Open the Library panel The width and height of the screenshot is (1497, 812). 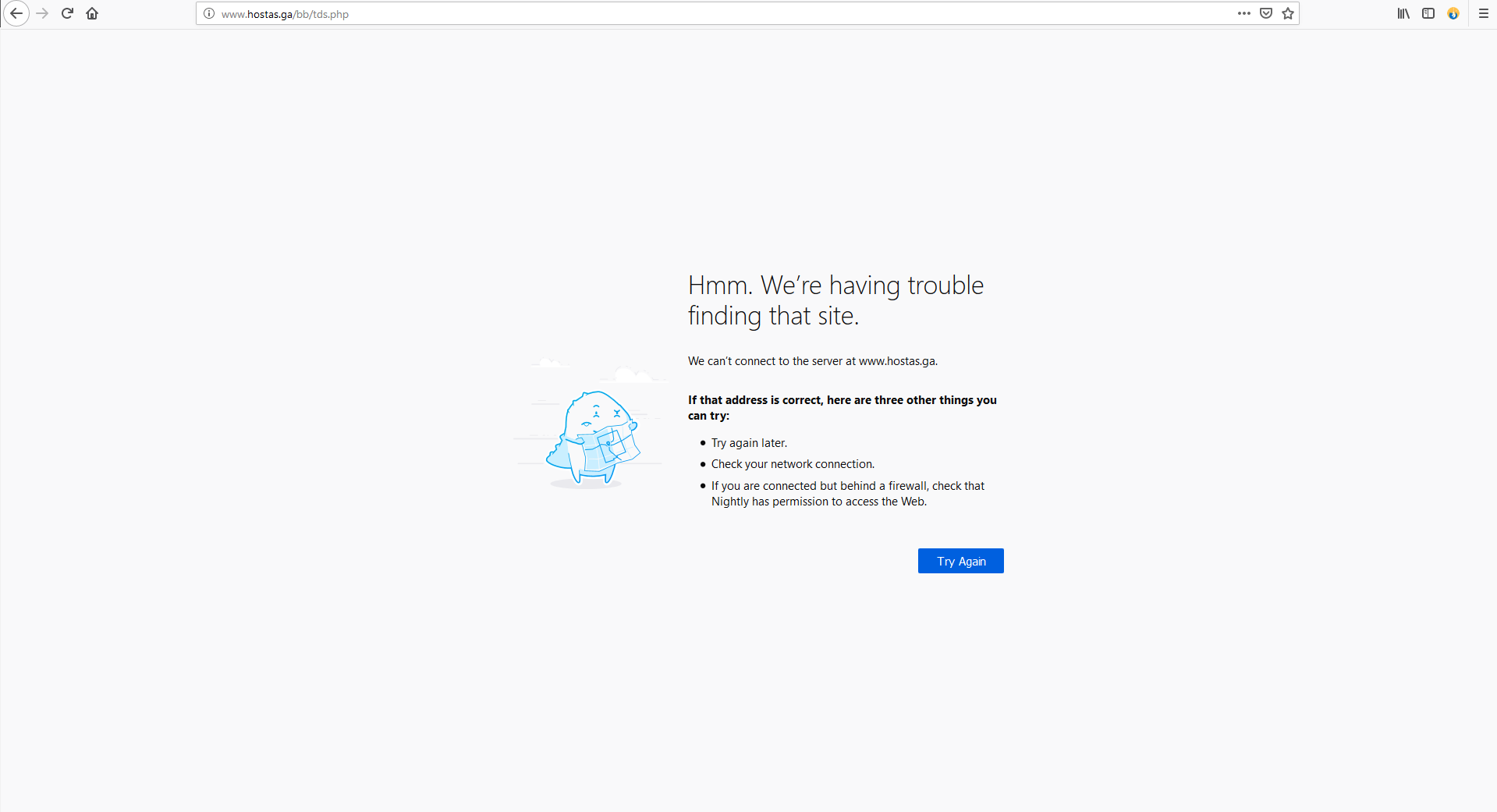(x=1403, y=13)
